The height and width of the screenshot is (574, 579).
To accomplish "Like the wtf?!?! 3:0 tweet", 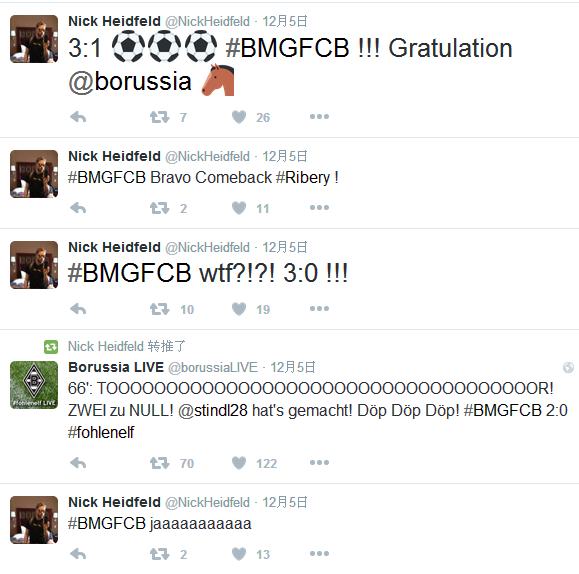I will pos(239,309).
